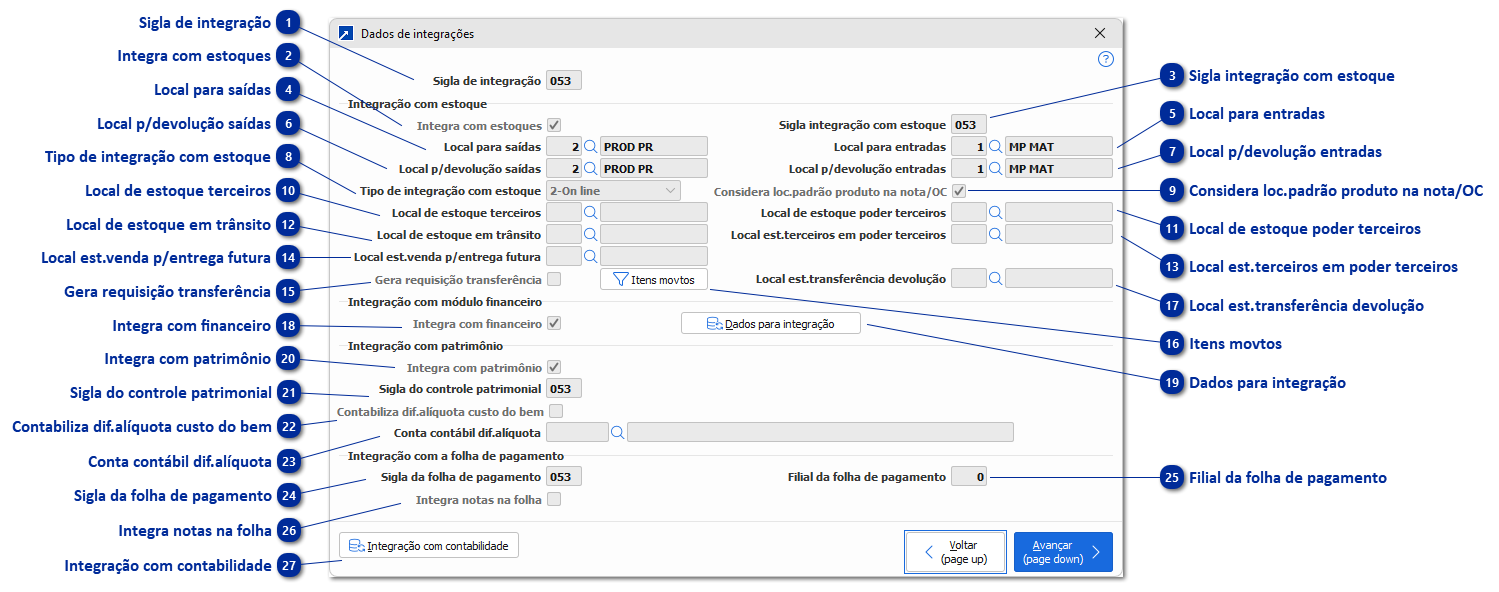
Task: Open lookup for Local de estoque poder terceiros
Action: (995, 211)
